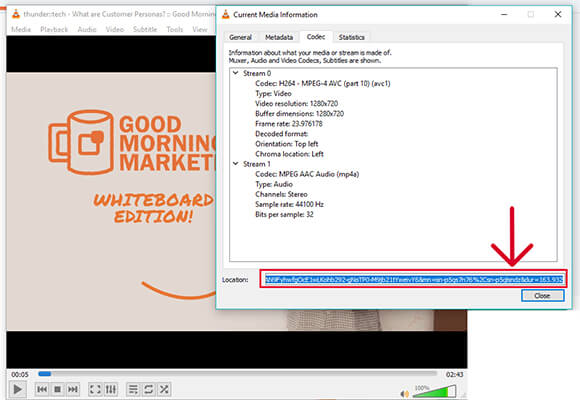Minimize the Current Media Information window
580x400 pixels.
pos(504,14)
